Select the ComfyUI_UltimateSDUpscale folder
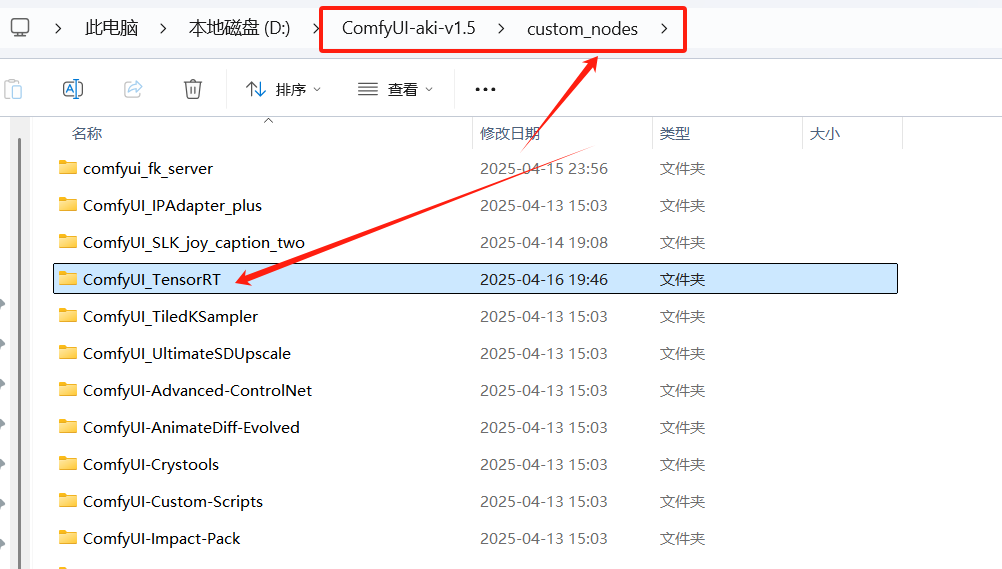This screenshot has width=1002, height=569. click(x=475, y=354)
